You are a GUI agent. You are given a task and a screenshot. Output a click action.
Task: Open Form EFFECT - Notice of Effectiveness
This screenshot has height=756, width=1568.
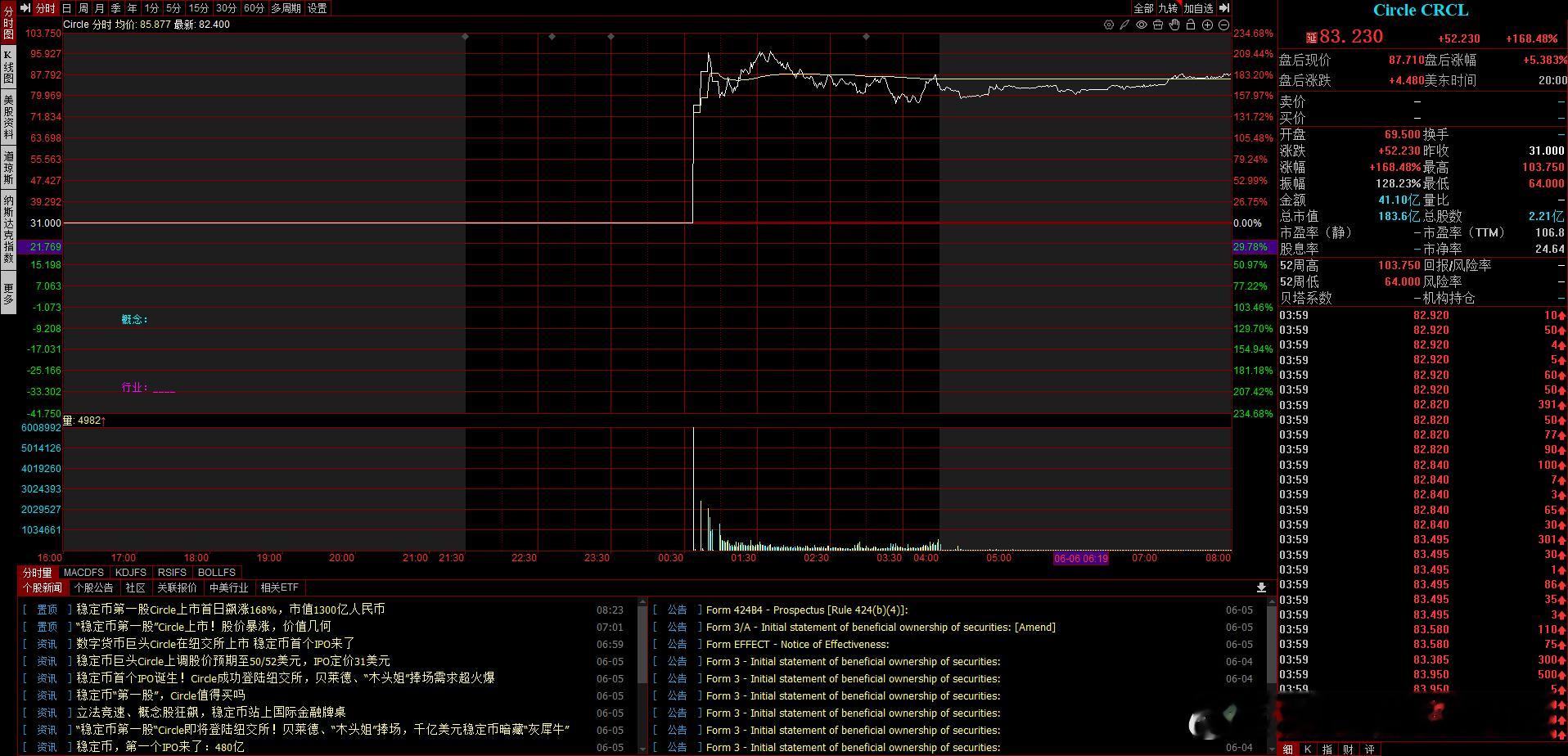798,645
